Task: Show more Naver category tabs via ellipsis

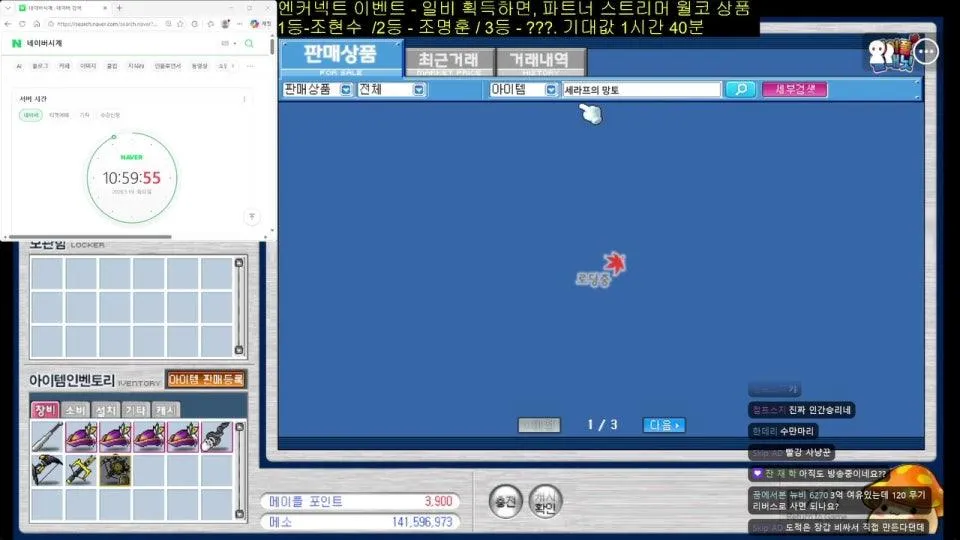Action: 250,66
